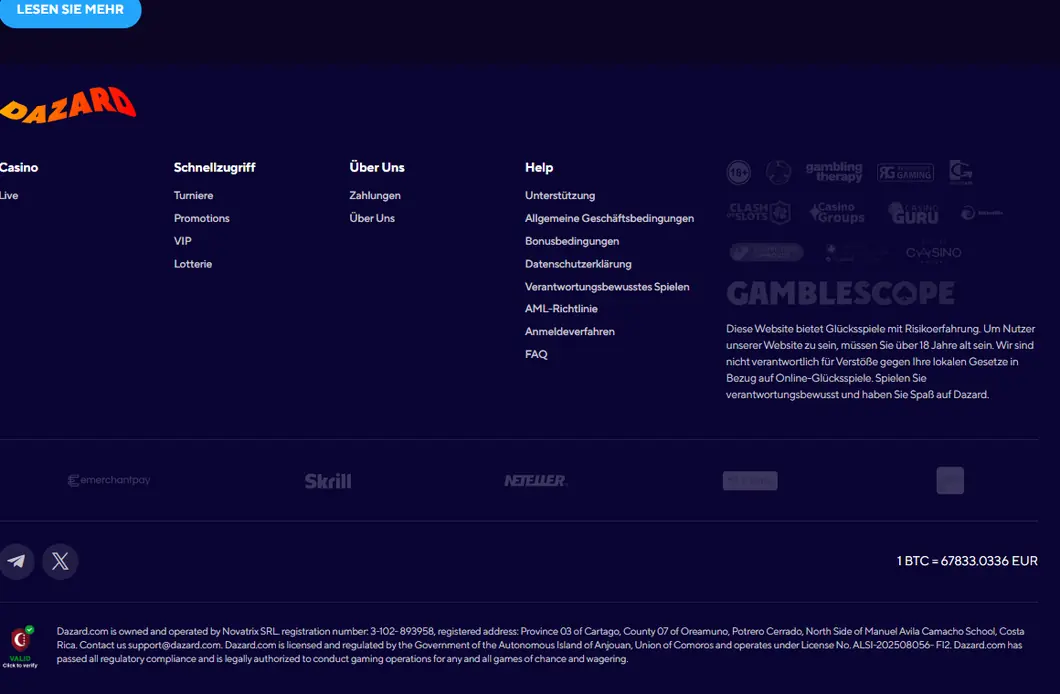Go to the Promotions page

point(201,218)
